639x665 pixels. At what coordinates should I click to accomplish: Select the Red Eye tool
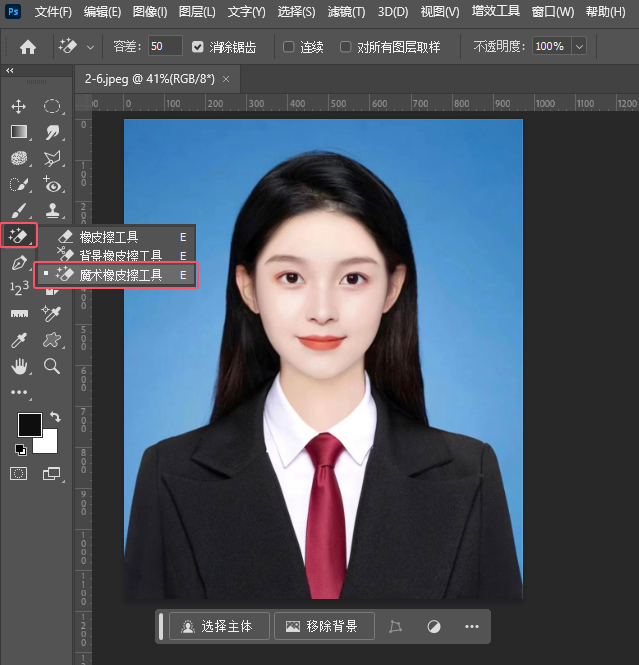[x=52, y=185]
